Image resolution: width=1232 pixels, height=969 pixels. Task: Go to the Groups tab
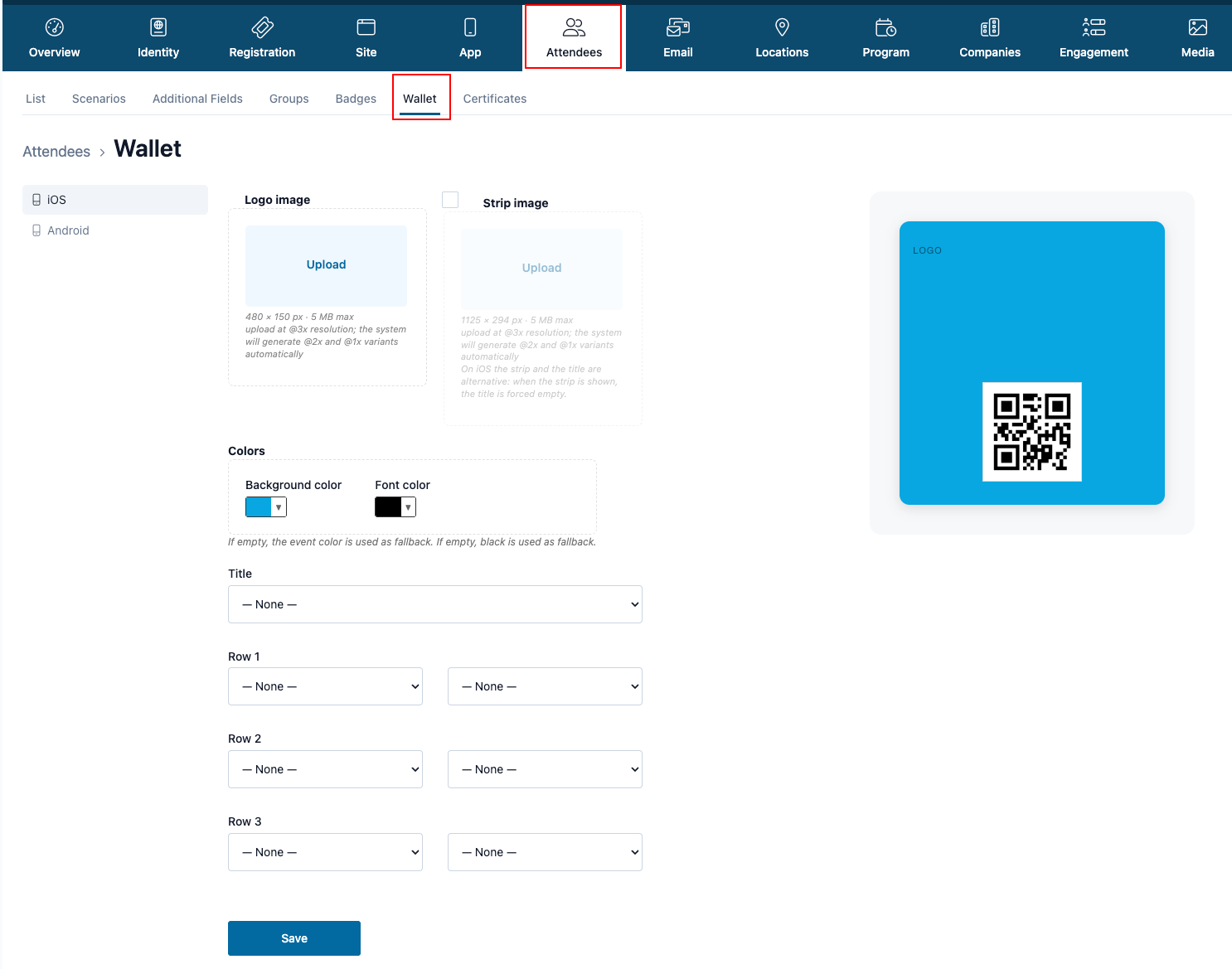point(289,99)
